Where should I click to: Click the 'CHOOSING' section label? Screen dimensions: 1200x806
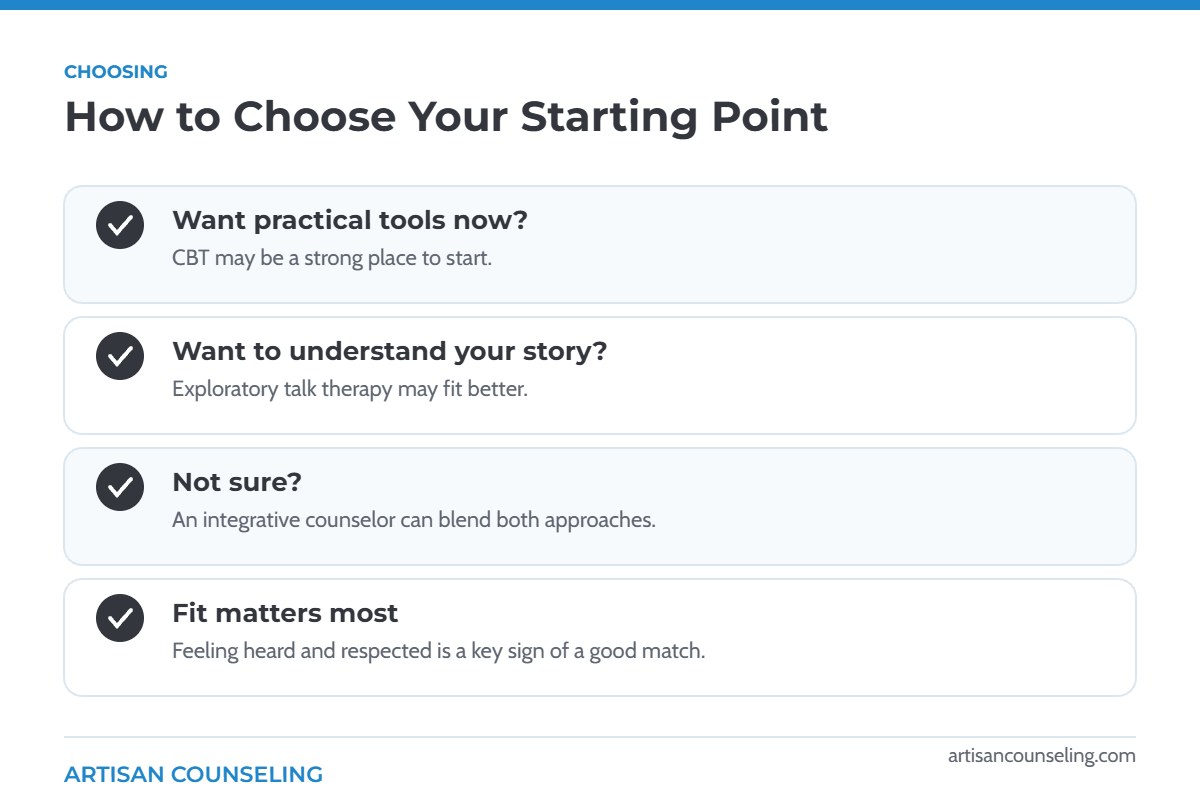[116, 72]
